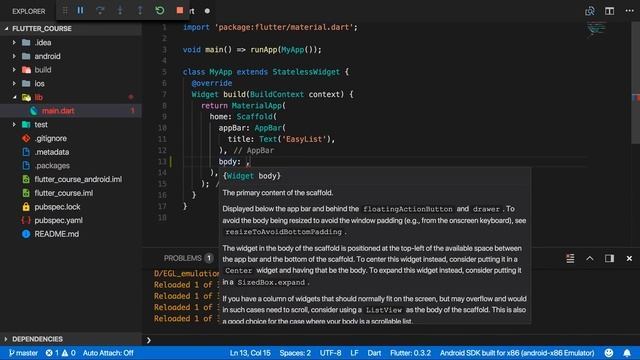The height and width of the screenshot is (360, 640).
Task: Click the EXPLORER panel title
Action: [29, 11]
